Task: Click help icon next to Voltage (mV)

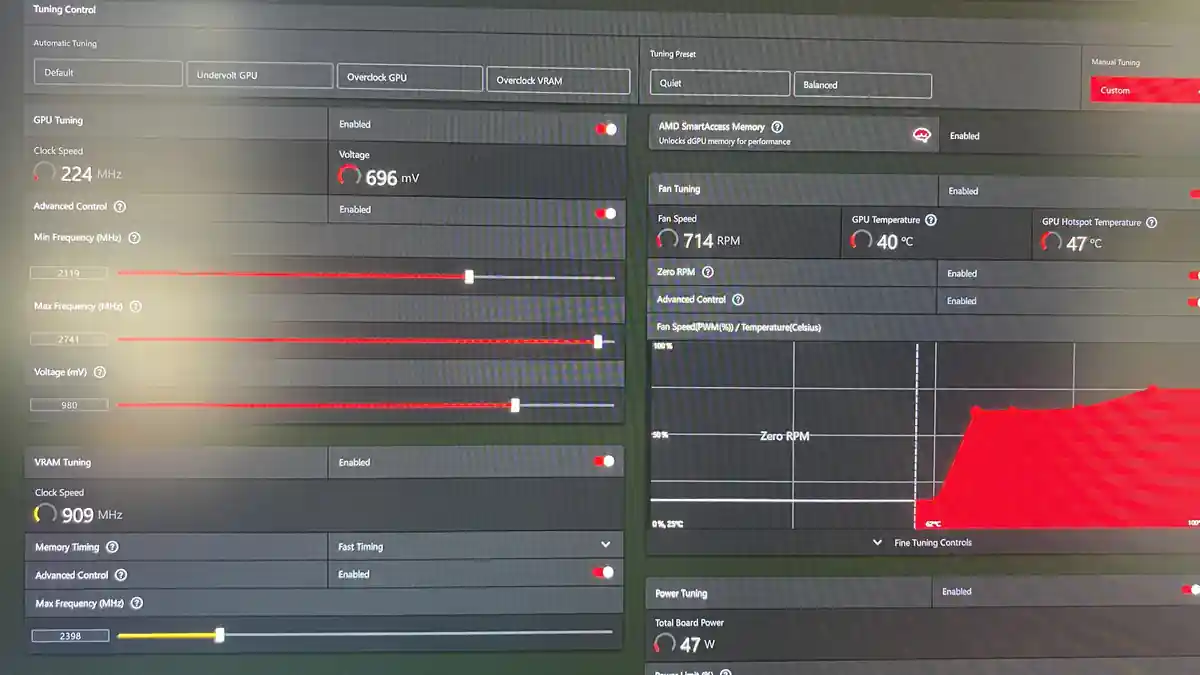Action: (x=99, y=372)
